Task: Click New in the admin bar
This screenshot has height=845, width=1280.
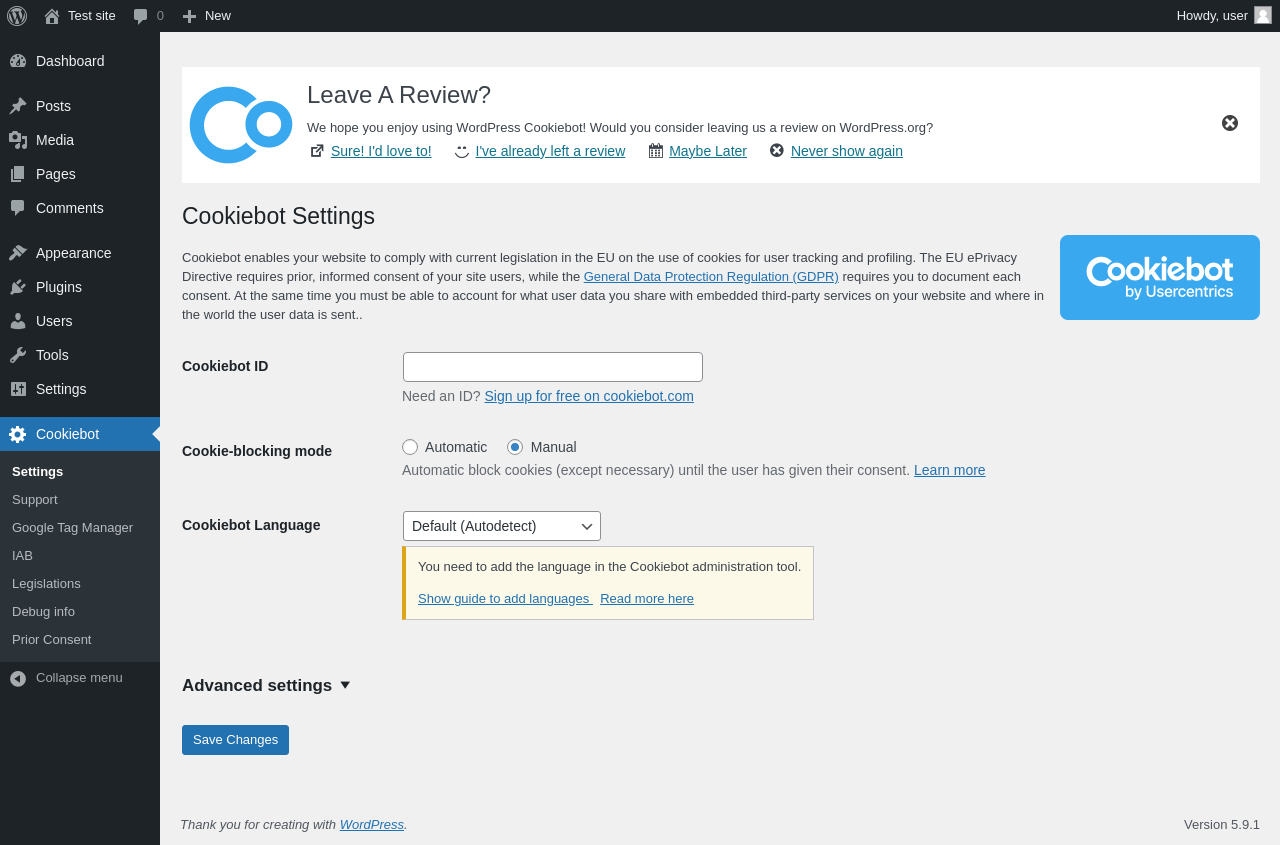Action: (x=218, y=16)
